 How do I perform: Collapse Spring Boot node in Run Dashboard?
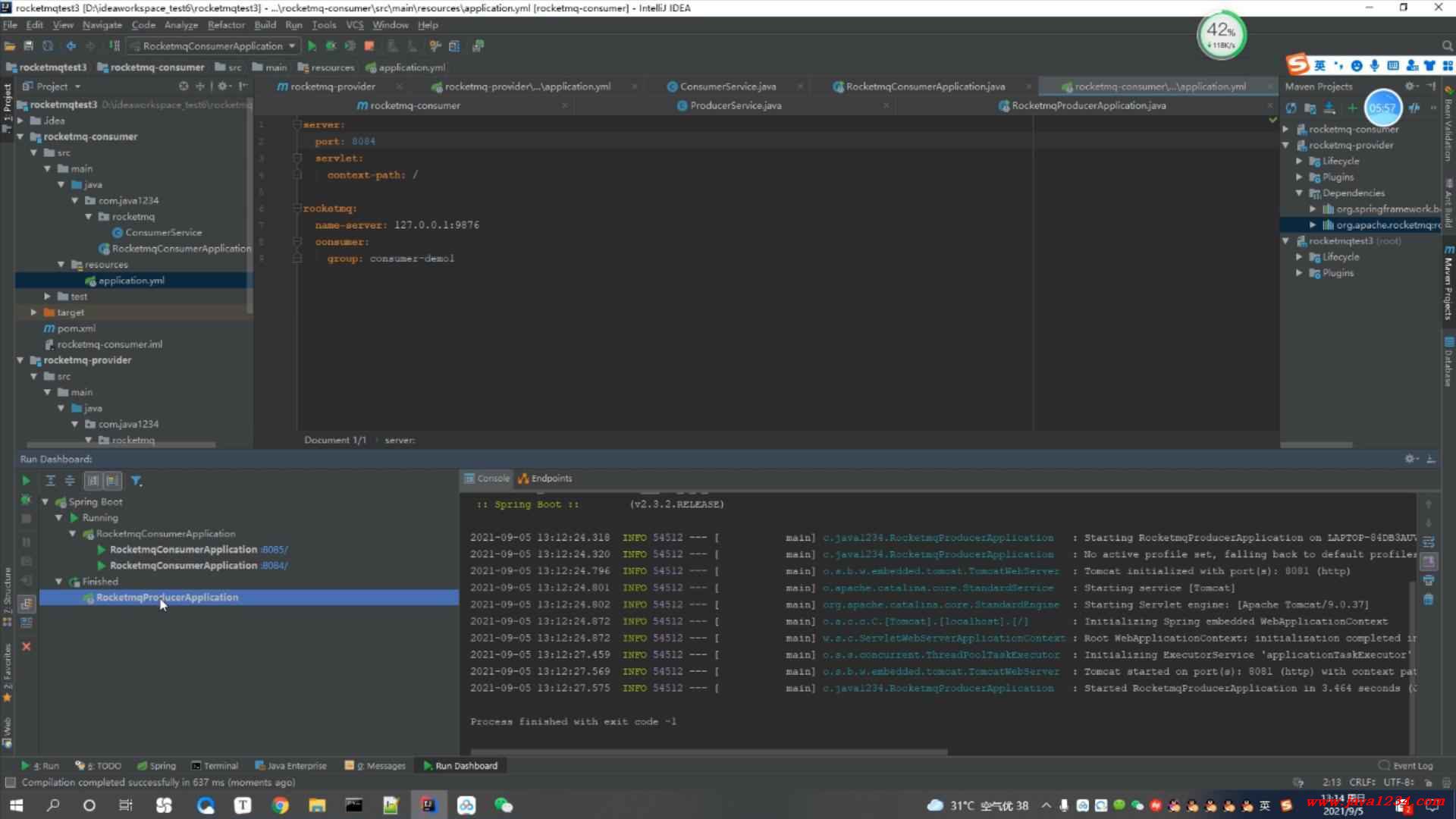click(45, 502)
